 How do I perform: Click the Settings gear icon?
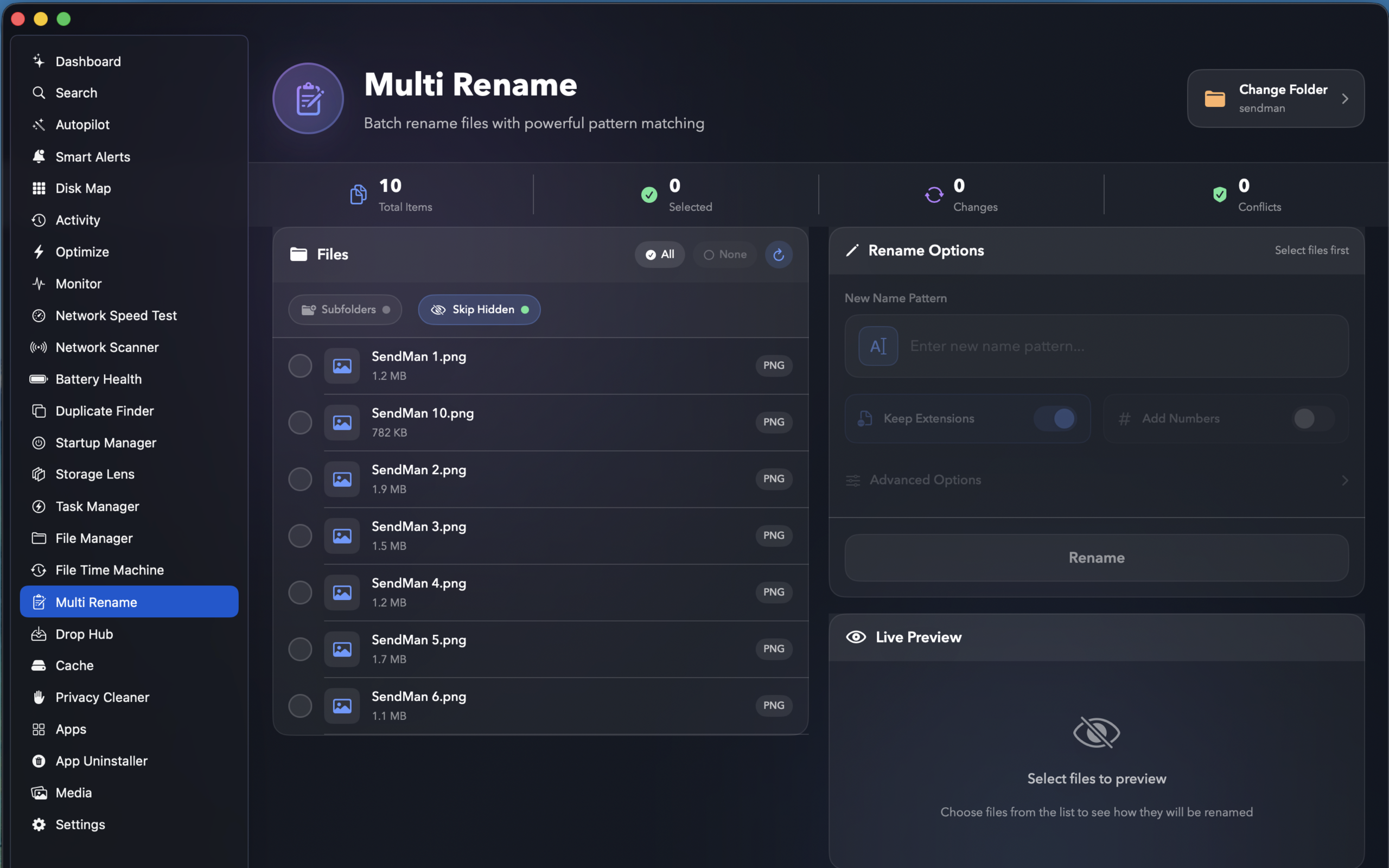click(39, 825)
